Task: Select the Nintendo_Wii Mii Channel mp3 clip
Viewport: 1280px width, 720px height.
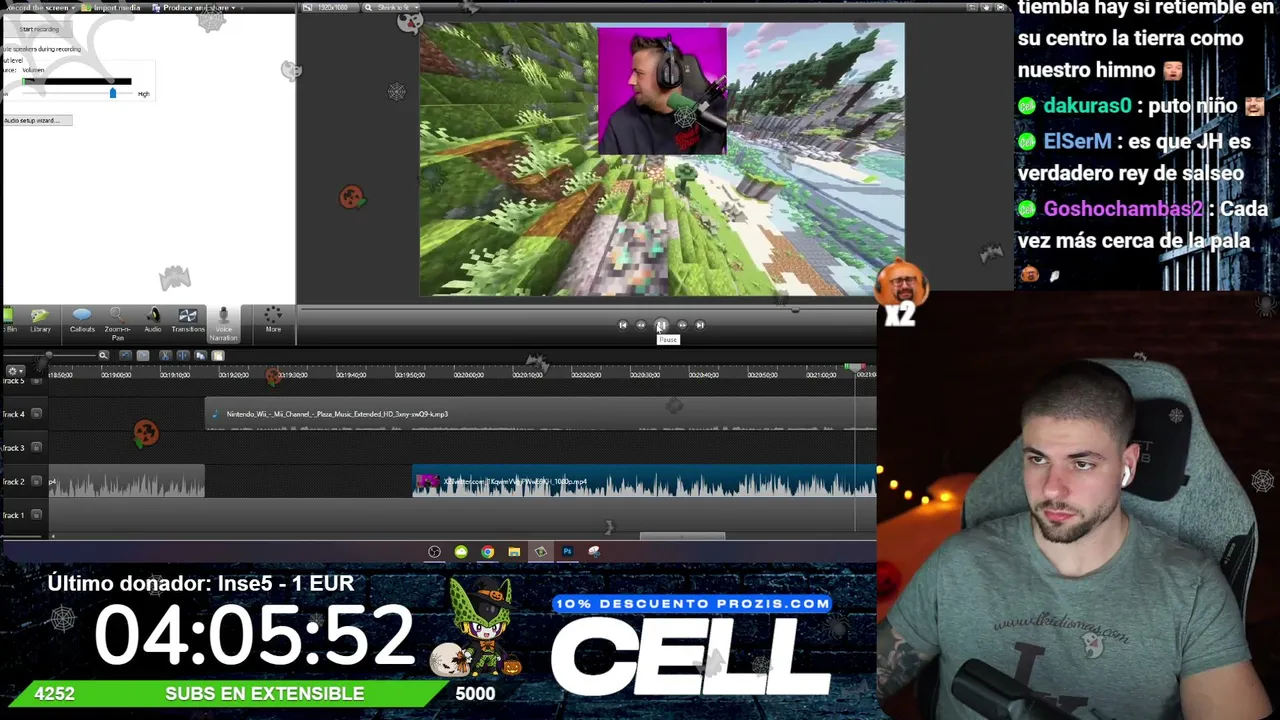Action: tap(540, 414)
